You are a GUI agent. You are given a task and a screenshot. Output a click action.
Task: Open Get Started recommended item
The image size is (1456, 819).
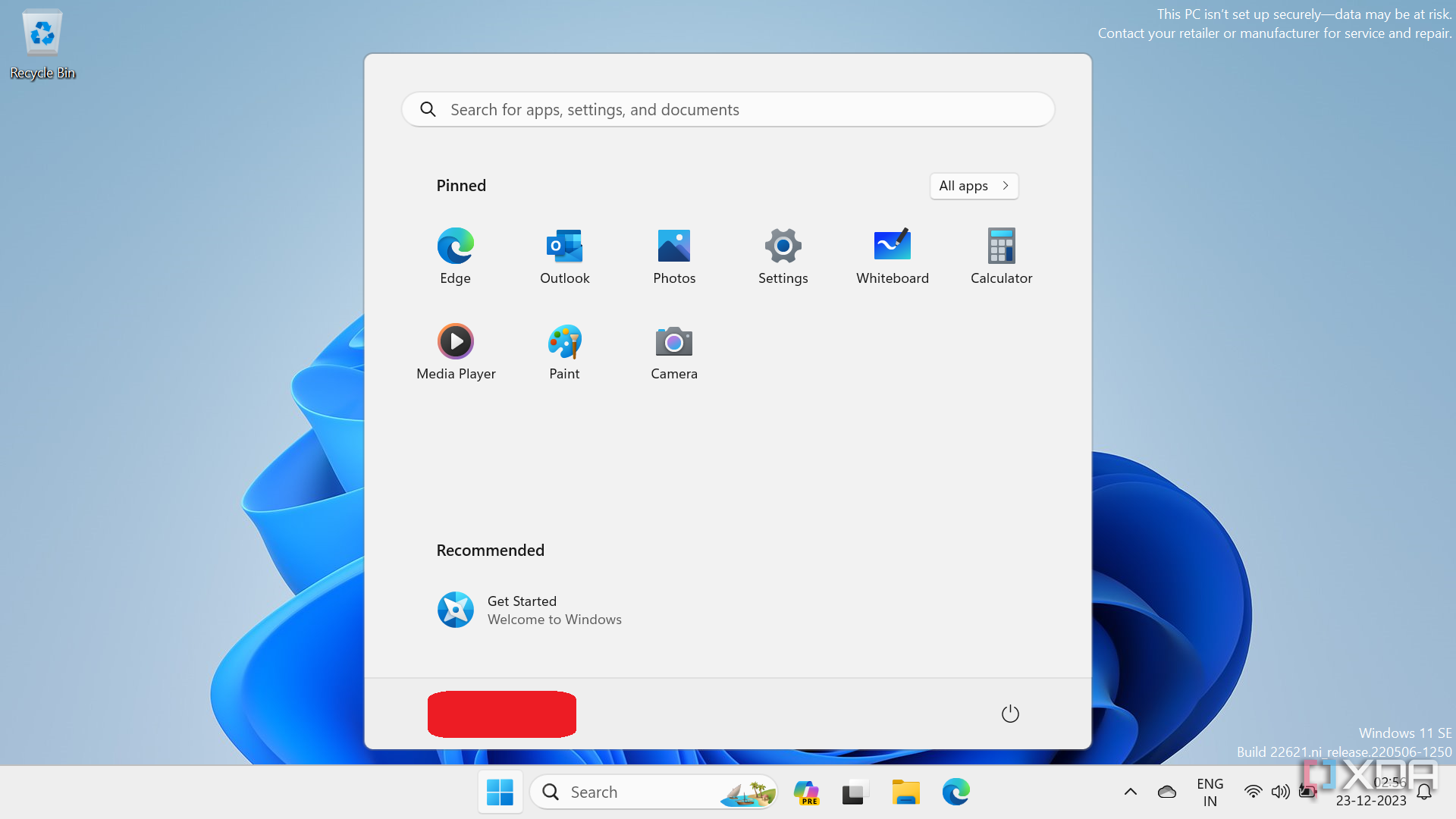(x=531, y=610)
